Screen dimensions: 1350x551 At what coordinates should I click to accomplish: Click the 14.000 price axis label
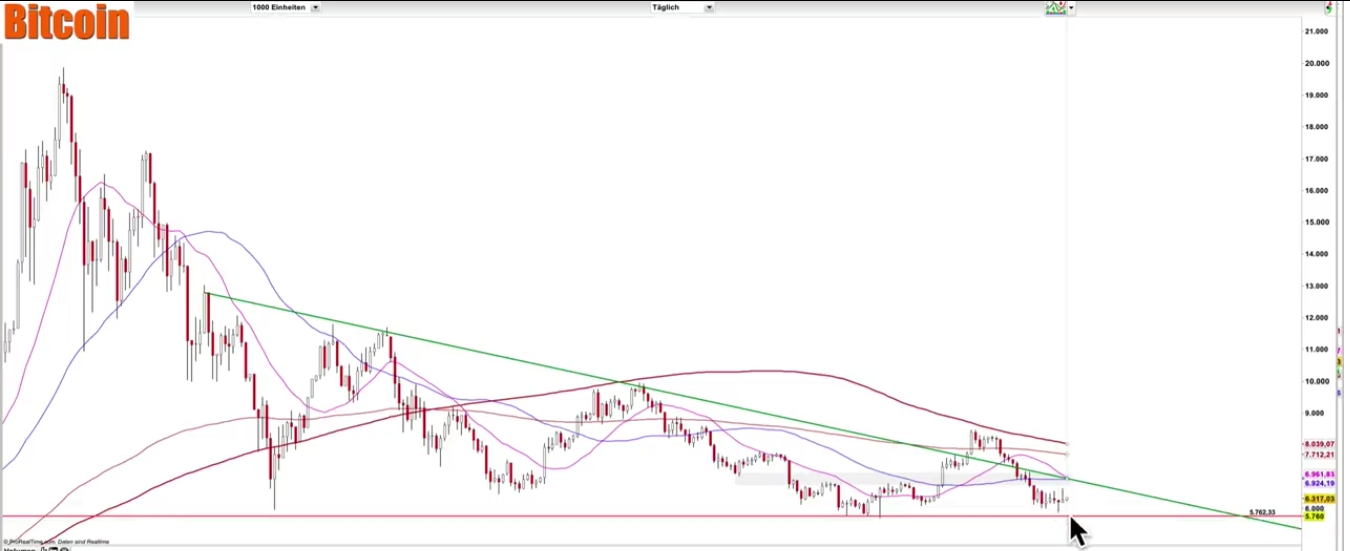point(1317,254)
